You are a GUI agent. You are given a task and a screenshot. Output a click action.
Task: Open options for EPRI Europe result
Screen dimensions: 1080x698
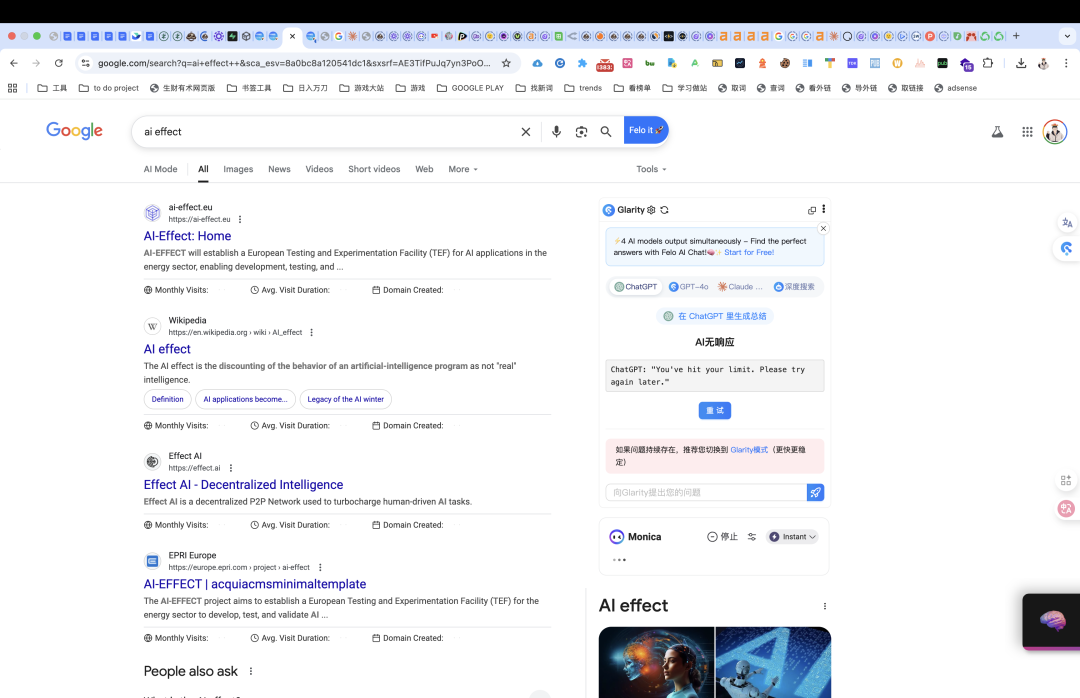pos(320,567)
